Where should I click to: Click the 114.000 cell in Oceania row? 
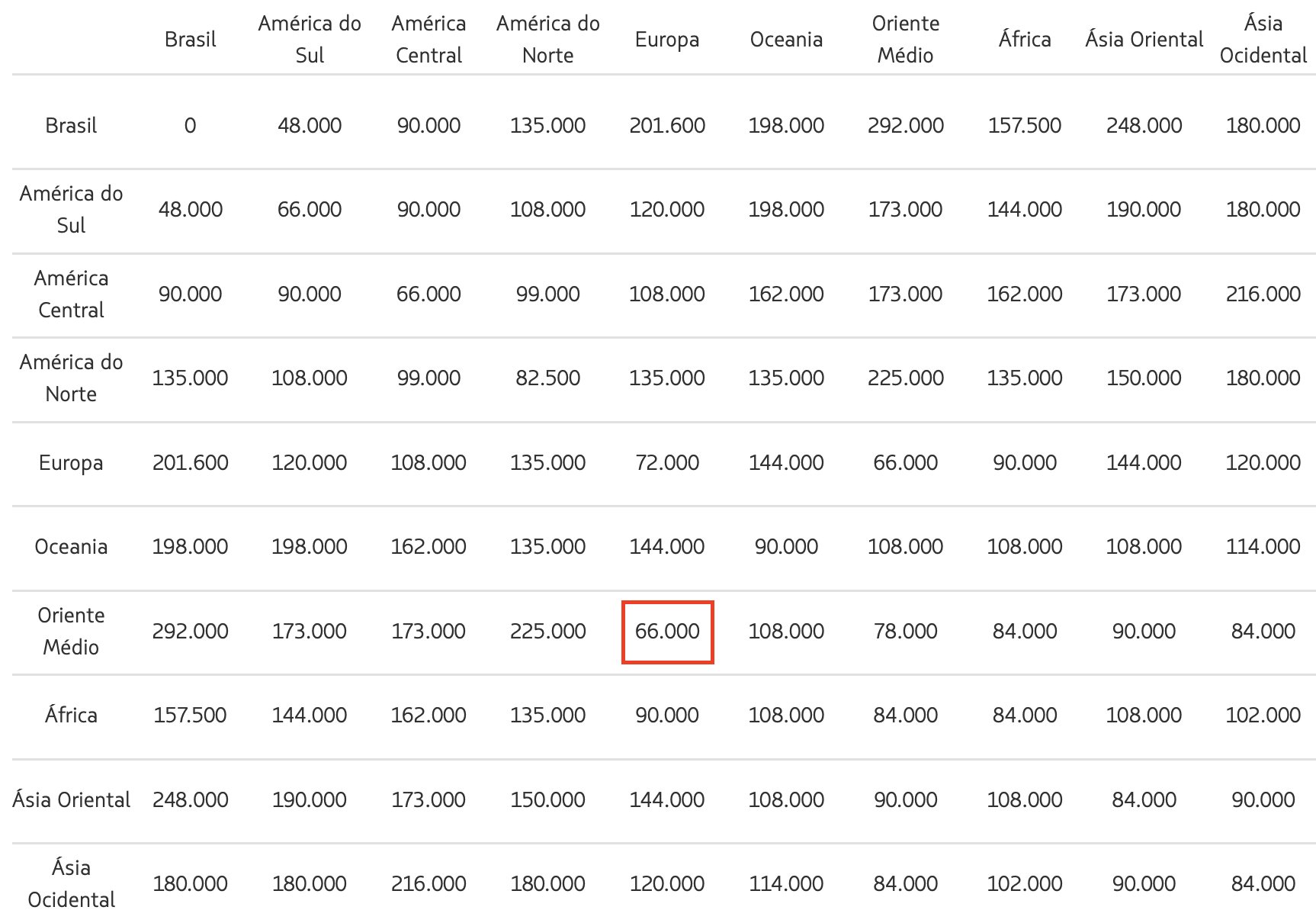coord(1263,547)
